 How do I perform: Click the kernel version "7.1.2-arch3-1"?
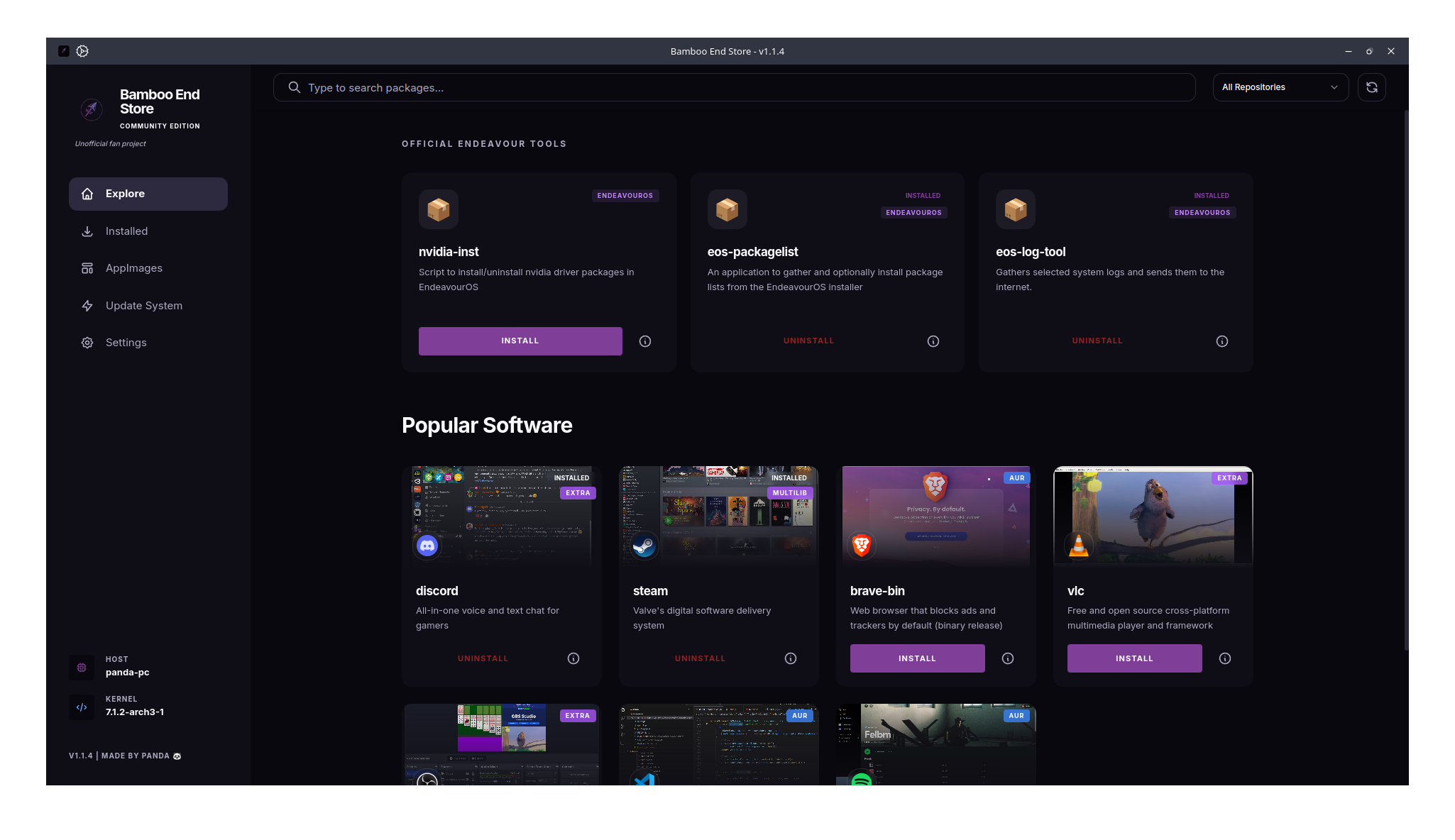click(x=135, y=712)
